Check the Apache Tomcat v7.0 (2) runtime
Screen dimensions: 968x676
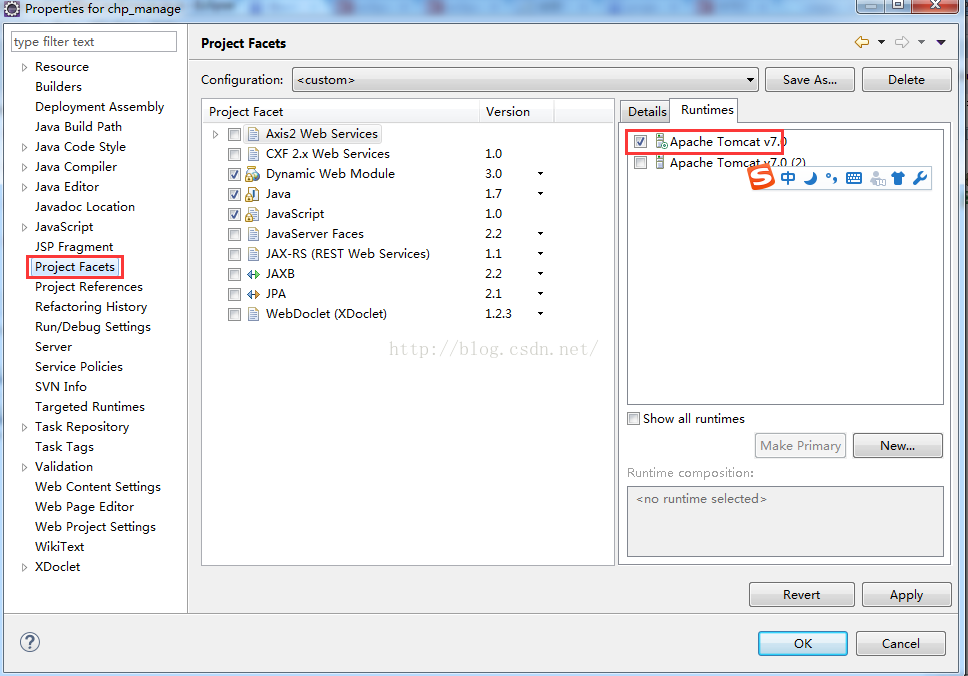640,162
